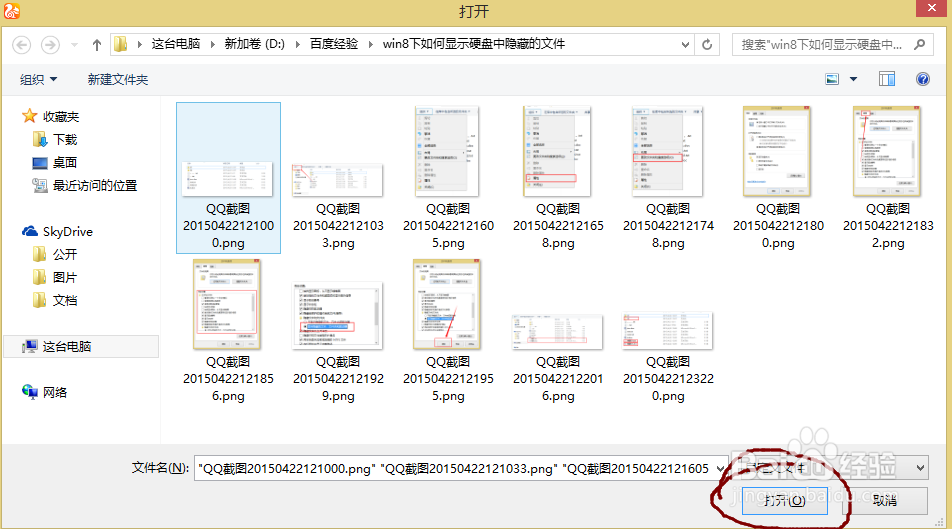Go up one folder level
The height and width of the screenshot is (529, 952).
coord(97,45)
